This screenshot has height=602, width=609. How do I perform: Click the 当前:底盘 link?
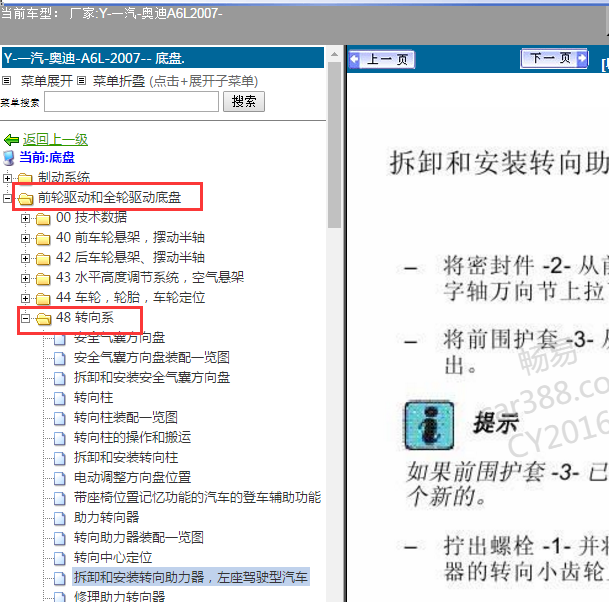(47, 158)
